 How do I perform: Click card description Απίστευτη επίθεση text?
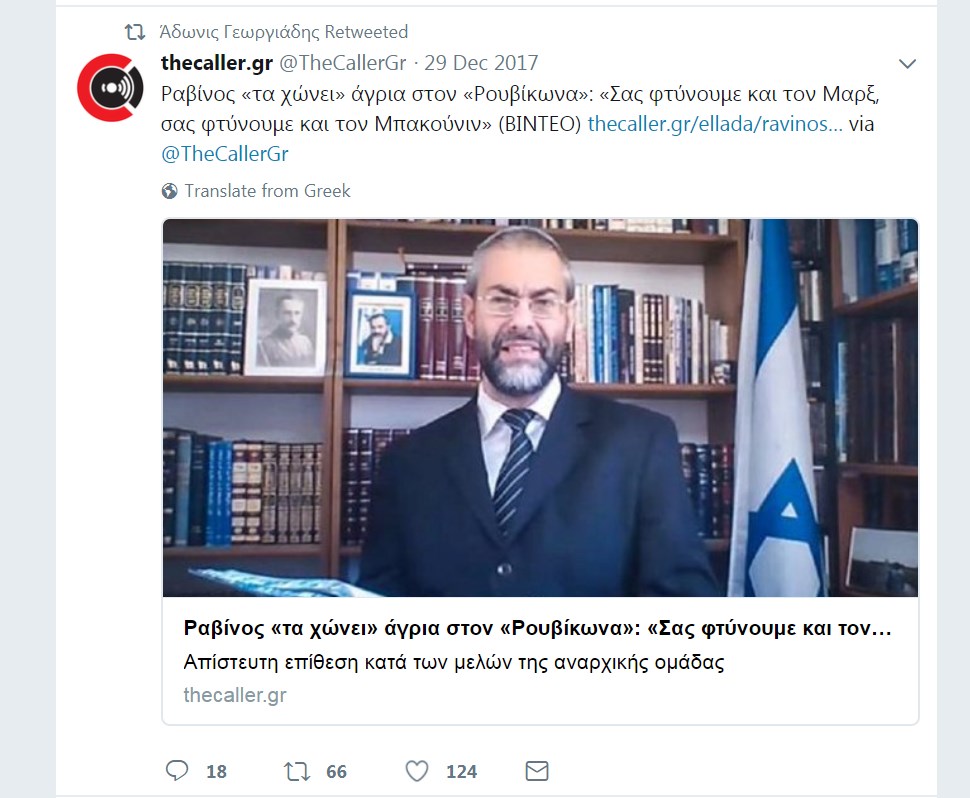453,663
